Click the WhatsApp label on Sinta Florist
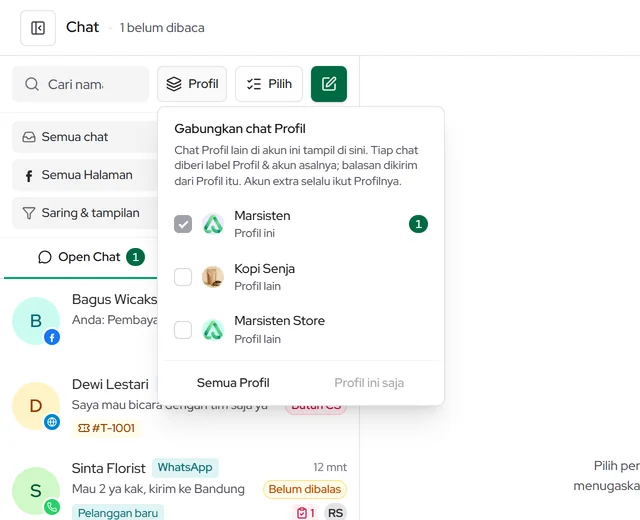This screenshot has height=520, width=640. 185,468
